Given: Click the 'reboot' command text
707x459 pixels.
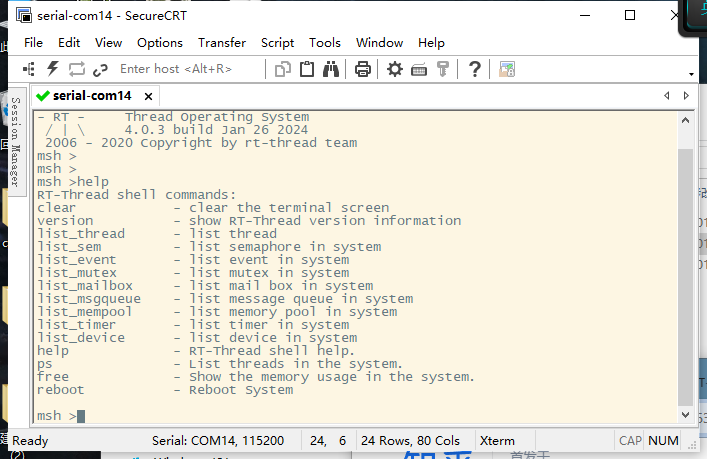Looking at the screenshot, I should point(60,390).
